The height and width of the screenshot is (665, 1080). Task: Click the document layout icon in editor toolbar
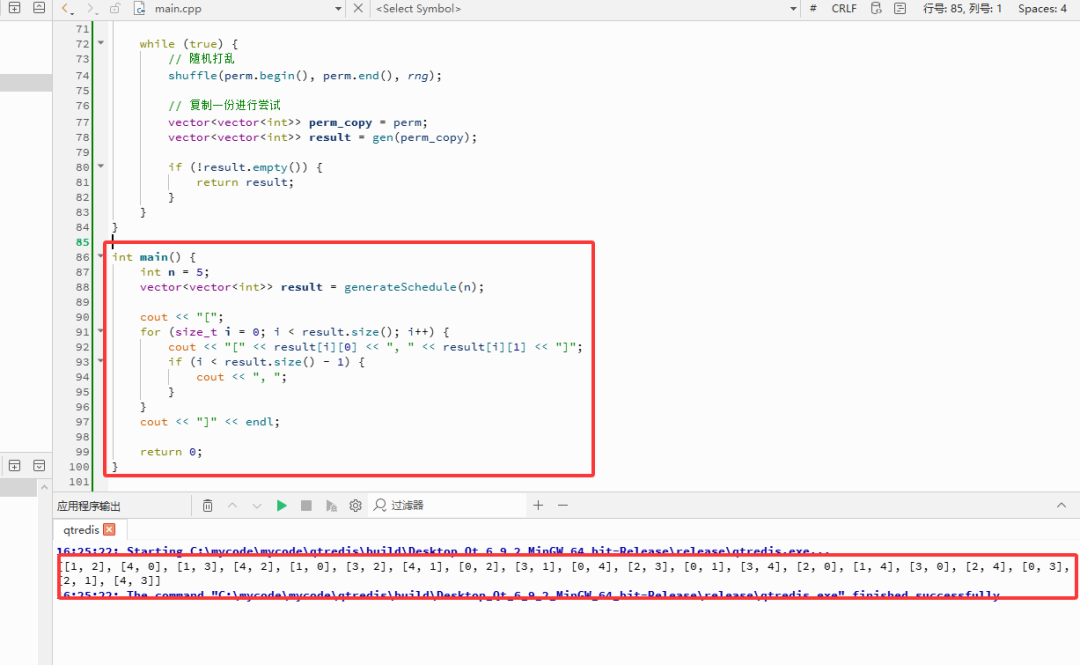900,8
